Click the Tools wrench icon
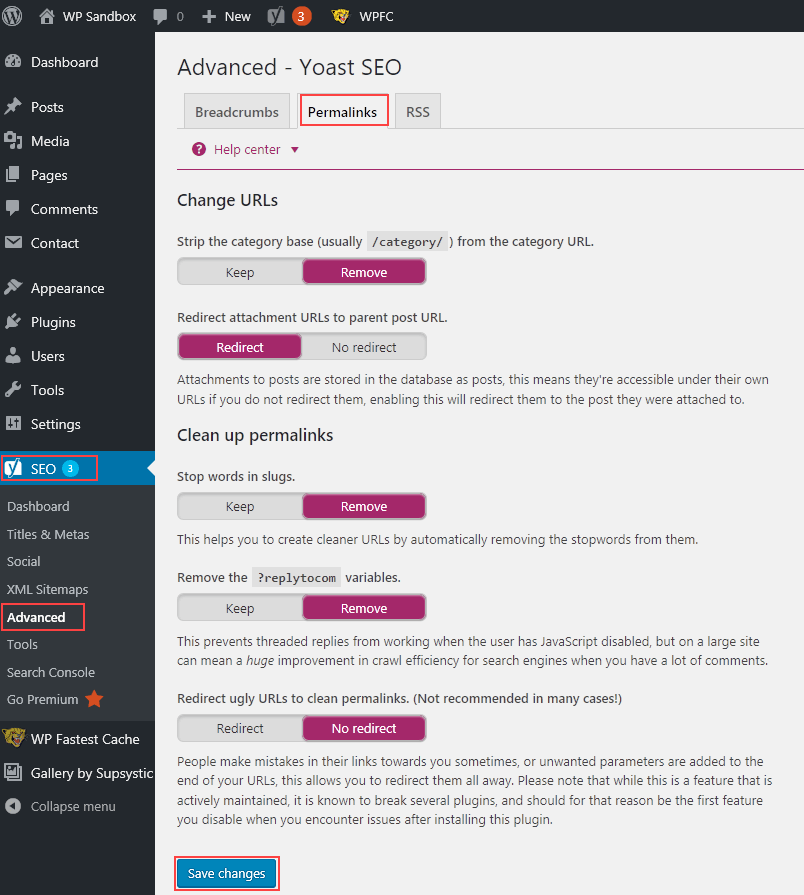 [x=13, y=389]
